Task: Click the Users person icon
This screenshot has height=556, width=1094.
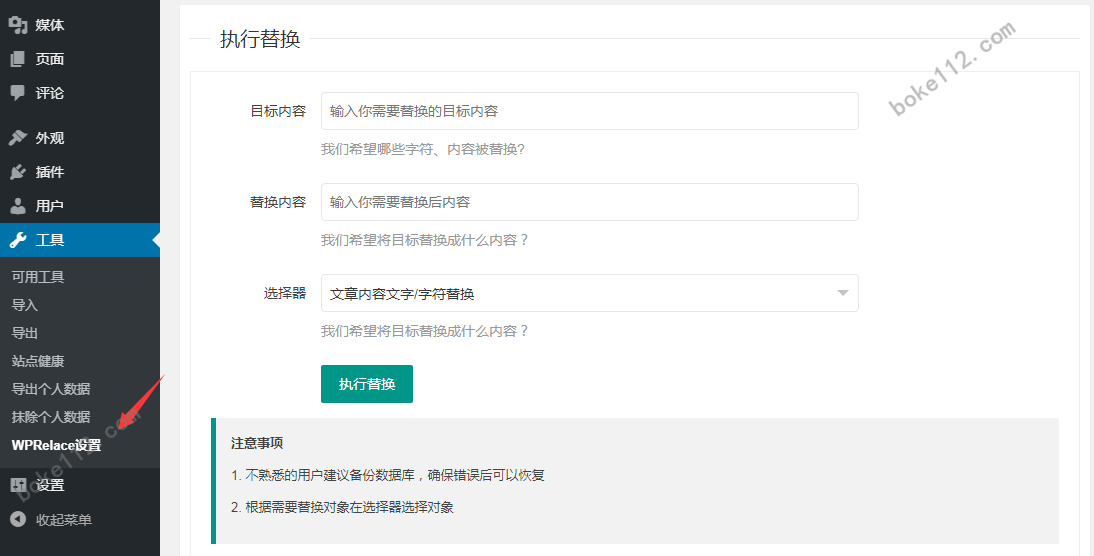Action: (18, 206)
